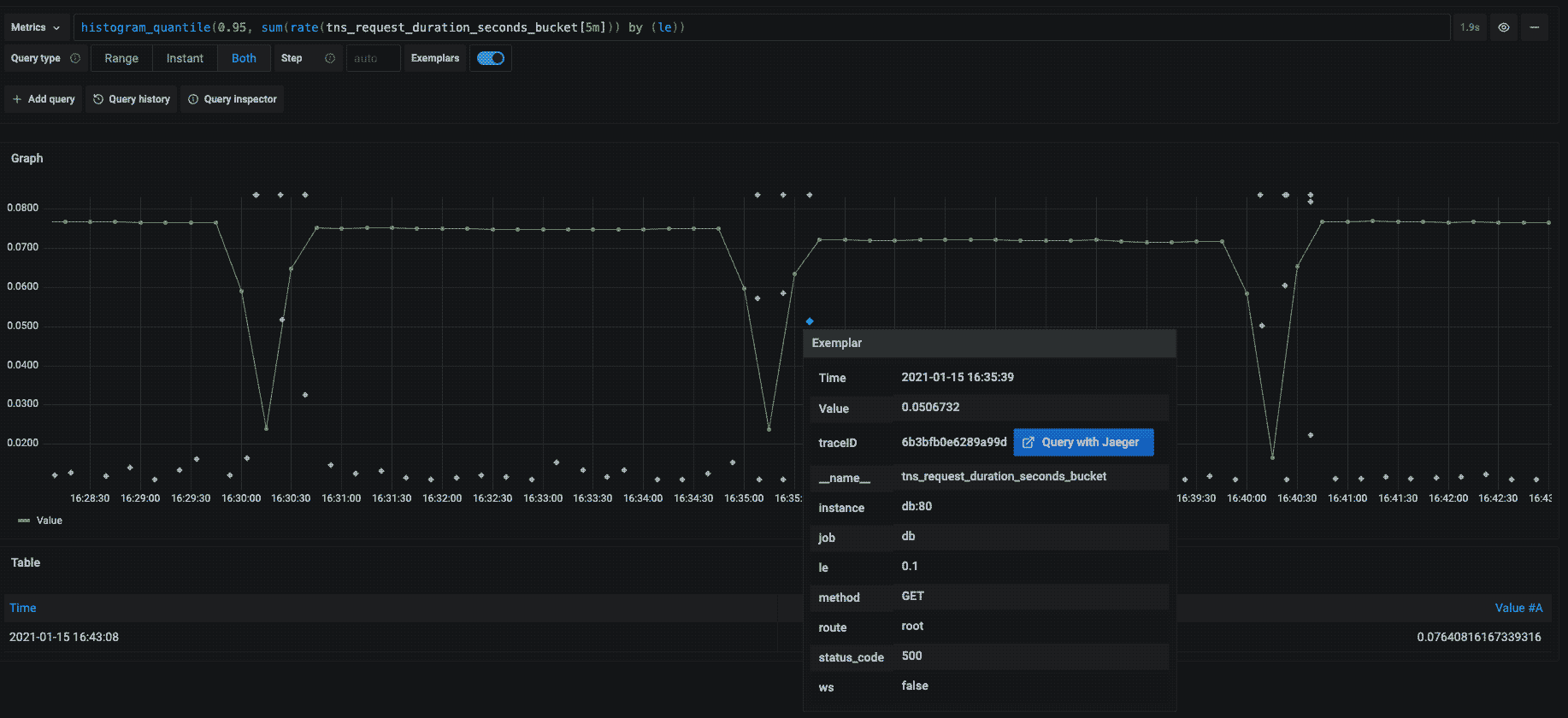
Task: Click the 1.9s query time label
Action: tap(1470, 27)
